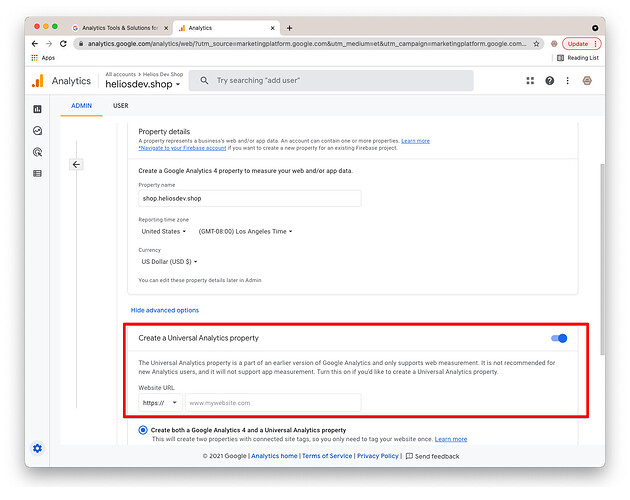Open the account avatar icon
The height and width of the screenshot is (500, 630).
tap(587, 81)
